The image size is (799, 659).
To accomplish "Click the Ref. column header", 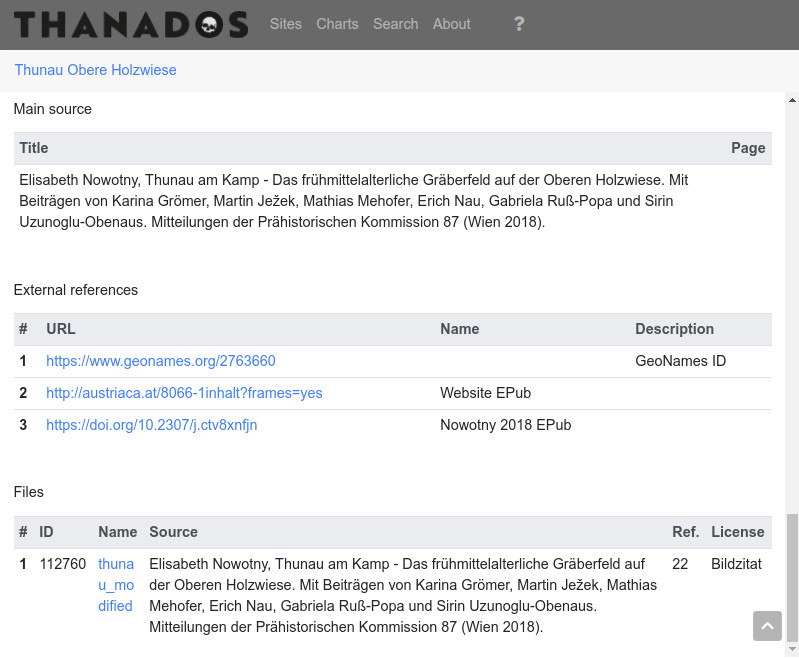I will [685, 532].
